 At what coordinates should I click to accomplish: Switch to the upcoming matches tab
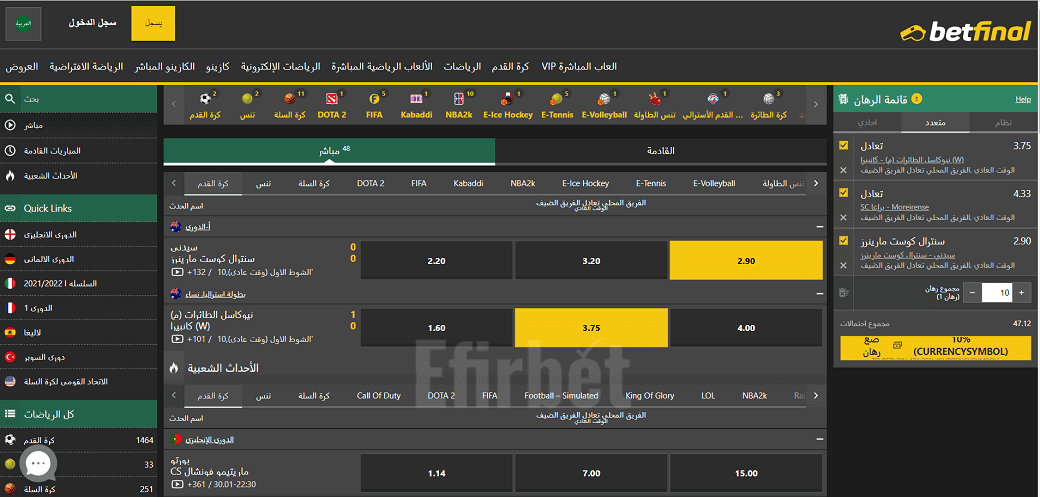pyautogui.click(x=661, y=151)
